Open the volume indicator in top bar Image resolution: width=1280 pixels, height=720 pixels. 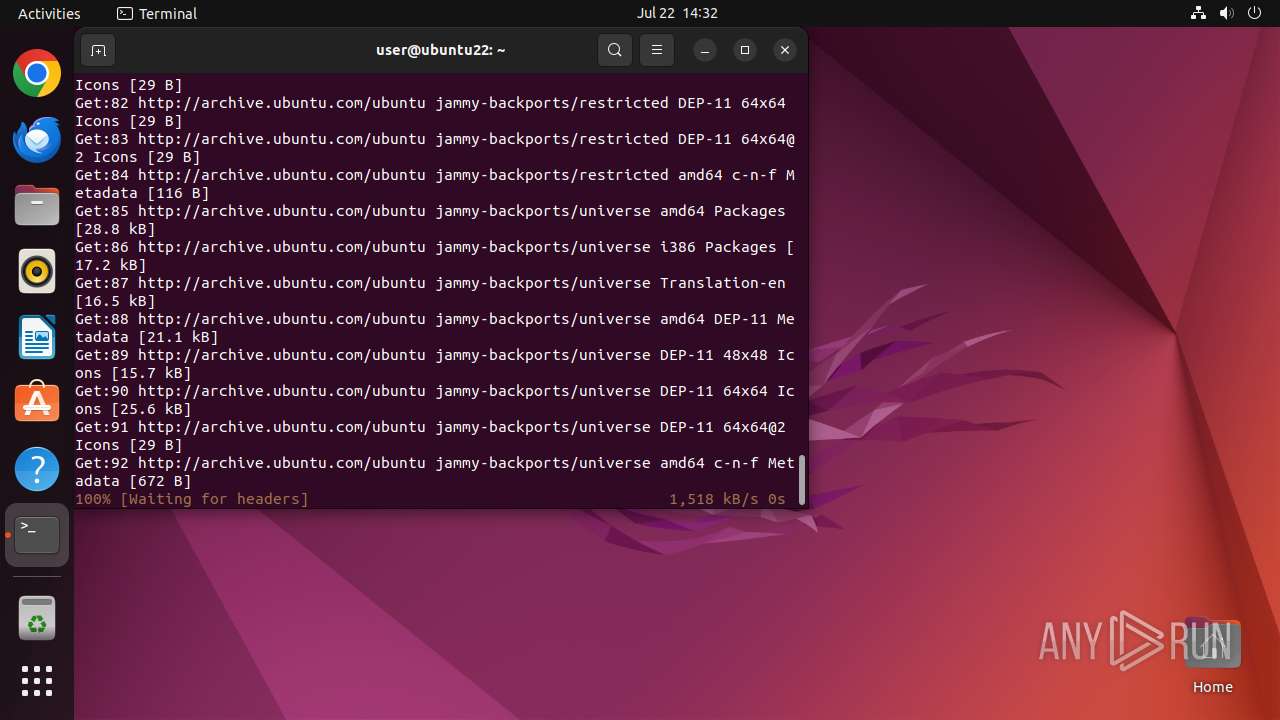coord(1227,14)
